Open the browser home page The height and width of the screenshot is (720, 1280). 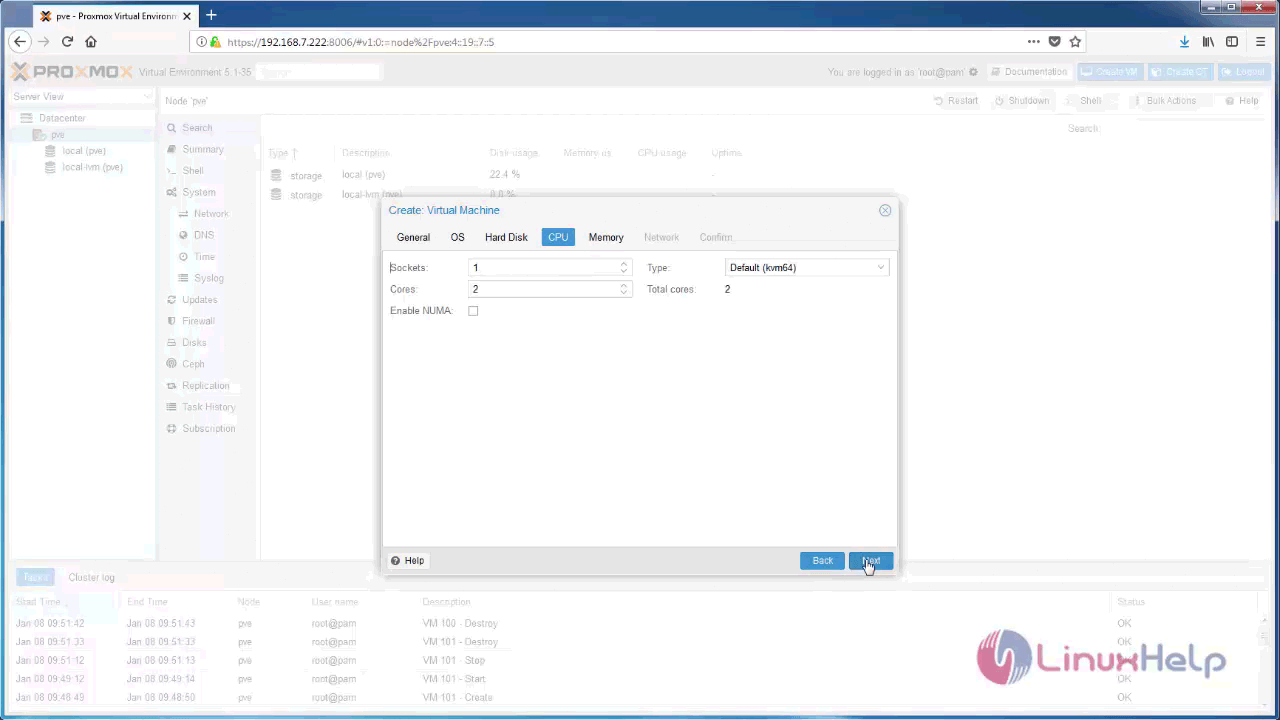click(91, 42)
